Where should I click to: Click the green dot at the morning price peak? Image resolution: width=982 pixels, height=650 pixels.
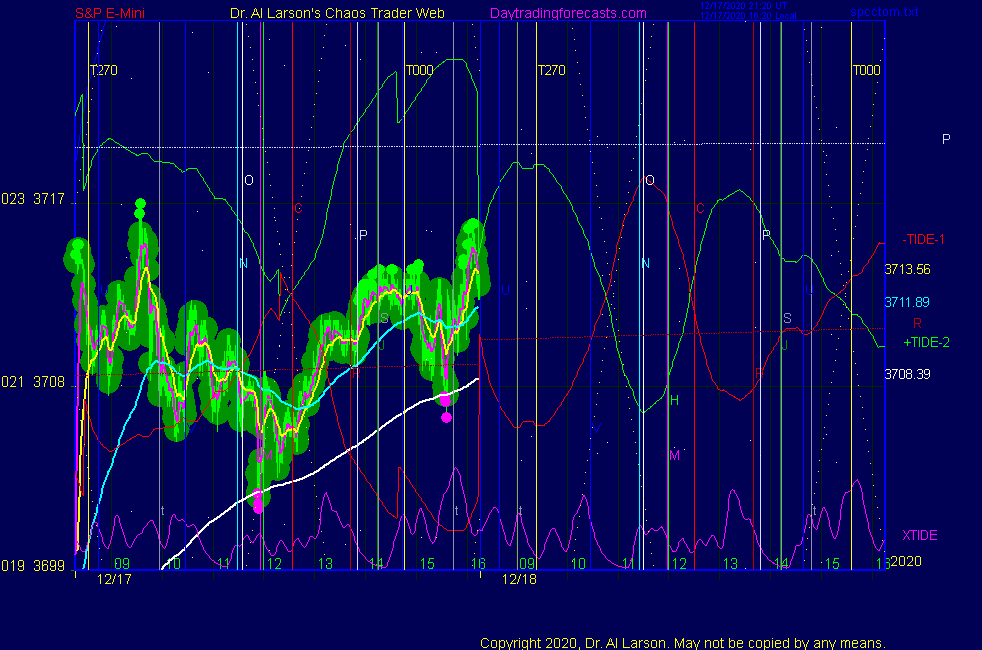(140, 204)
